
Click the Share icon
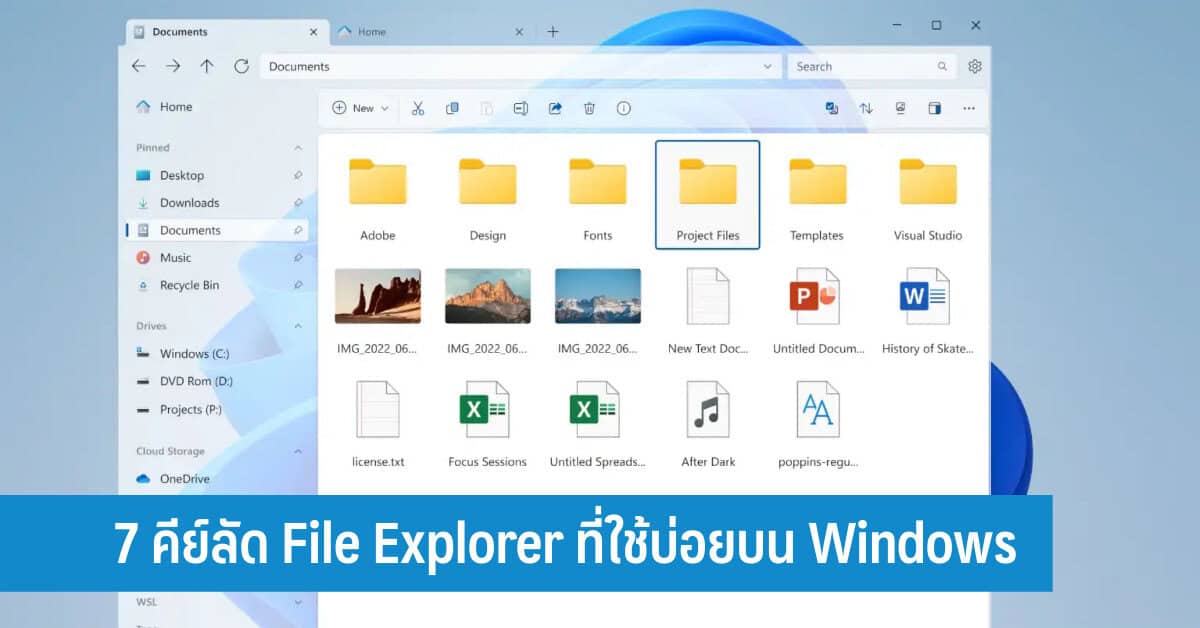click(556, 108)
